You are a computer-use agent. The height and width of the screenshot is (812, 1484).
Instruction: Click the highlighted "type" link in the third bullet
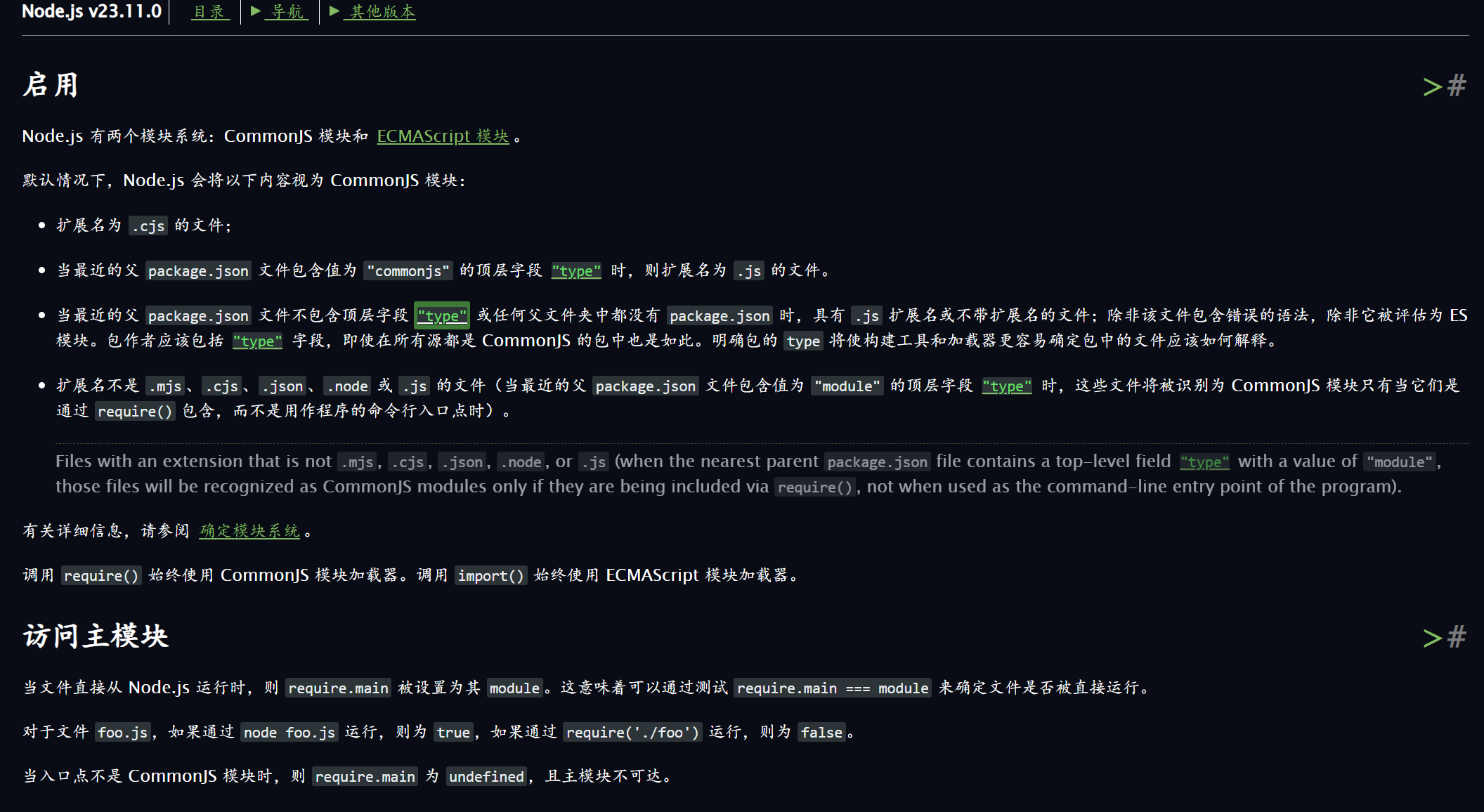click(442, 316)
